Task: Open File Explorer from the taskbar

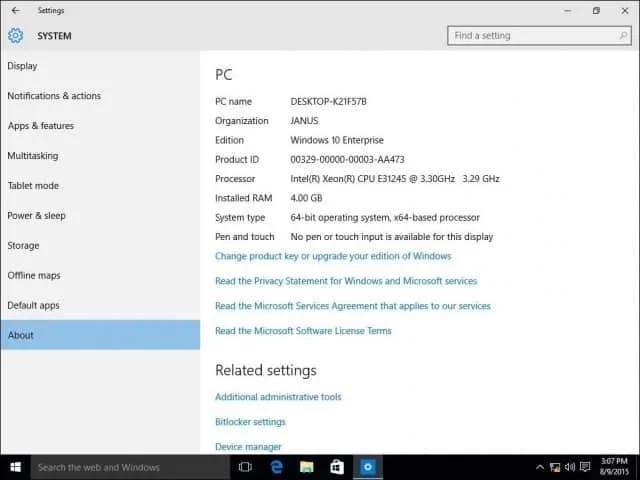Action: (x=307, y=467)
